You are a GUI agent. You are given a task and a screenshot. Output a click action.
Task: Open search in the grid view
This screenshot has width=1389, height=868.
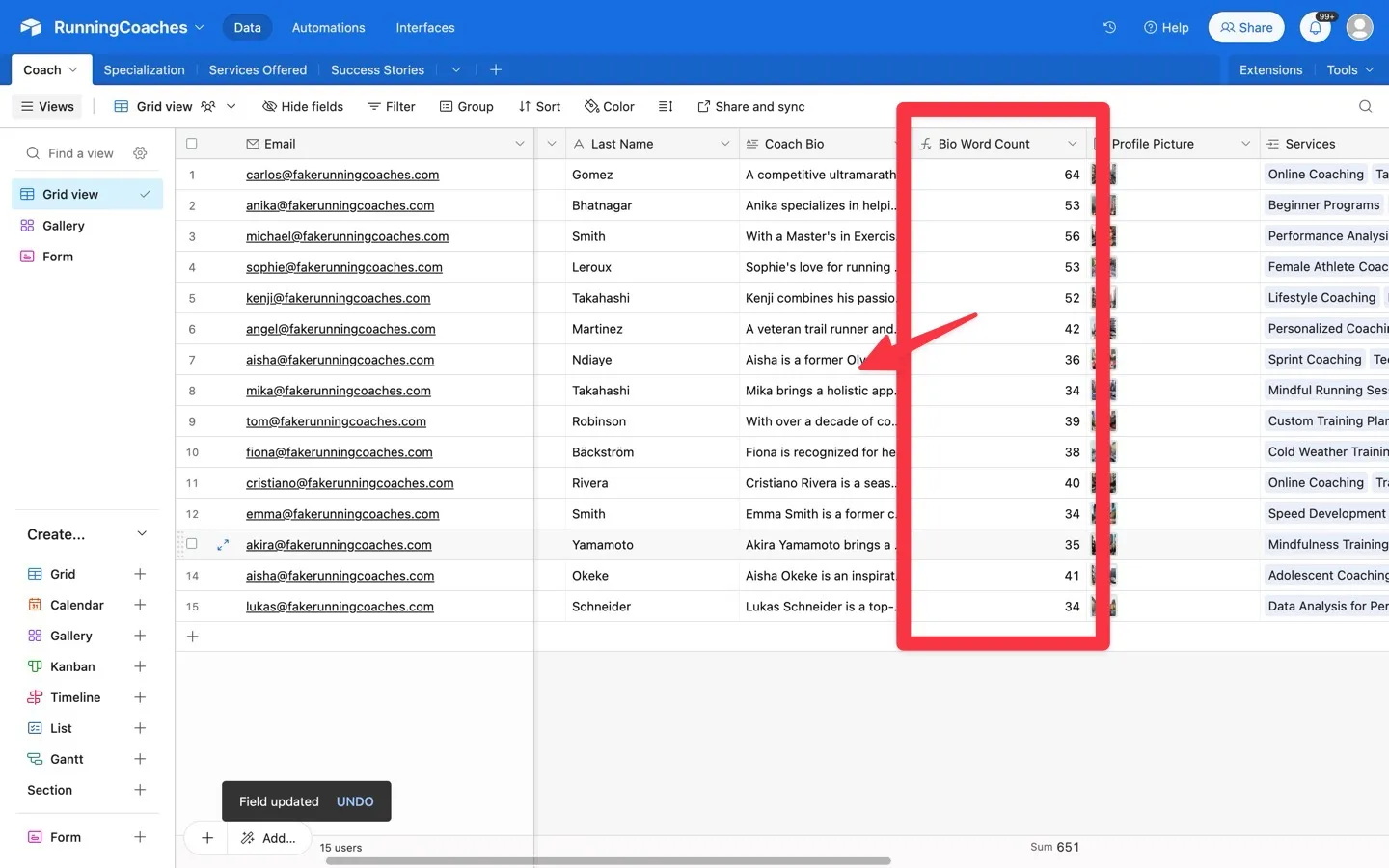[1365, 106]
